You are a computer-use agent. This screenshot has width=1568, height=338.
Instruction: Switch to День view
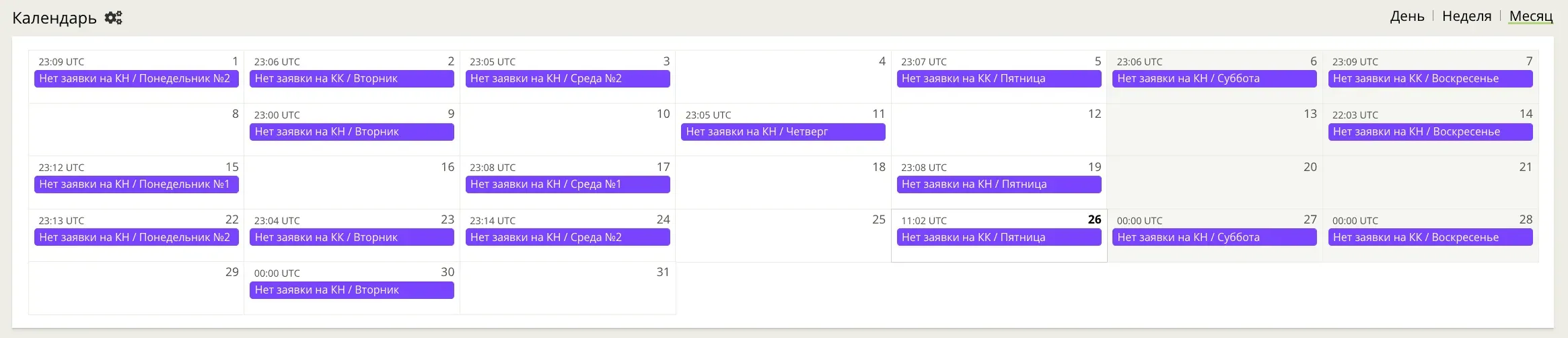[1406, 16]
